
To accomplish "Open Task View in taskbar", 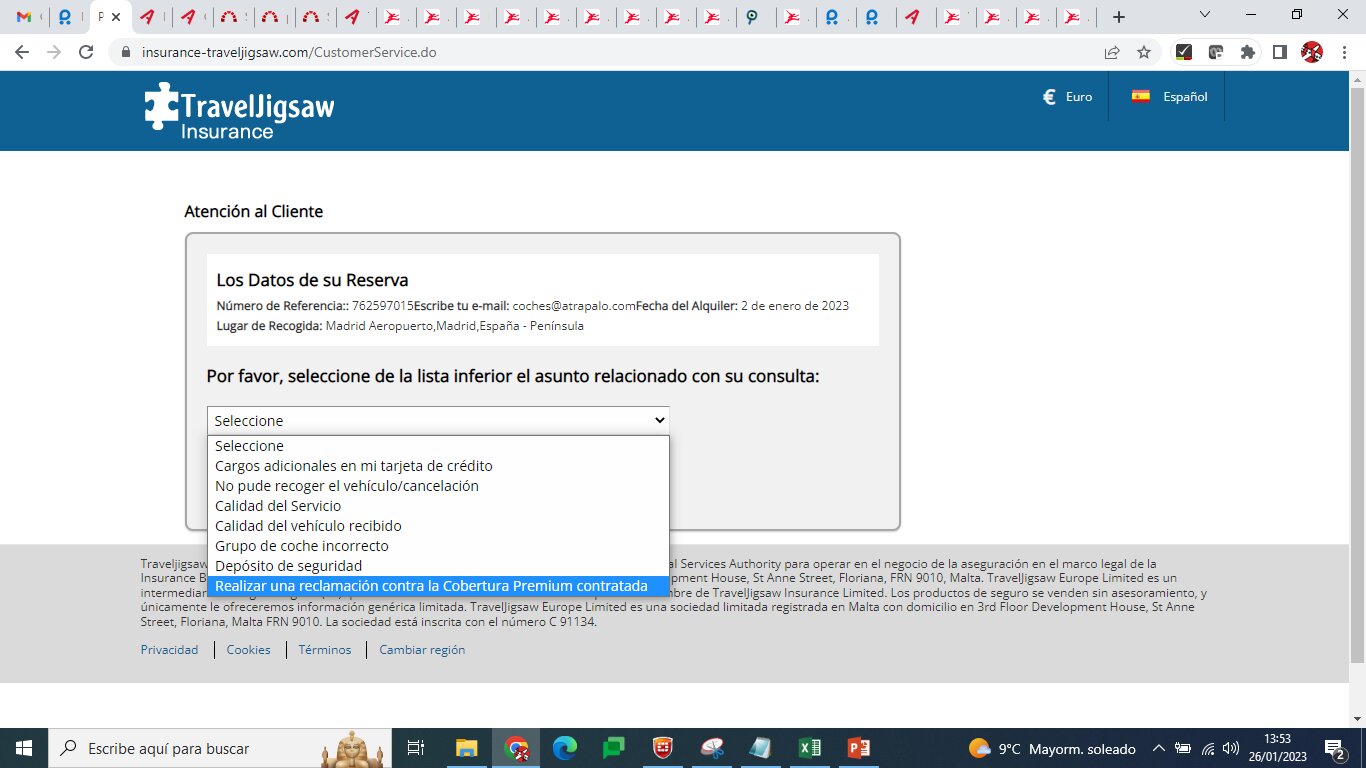I will [x=417, y=748].
